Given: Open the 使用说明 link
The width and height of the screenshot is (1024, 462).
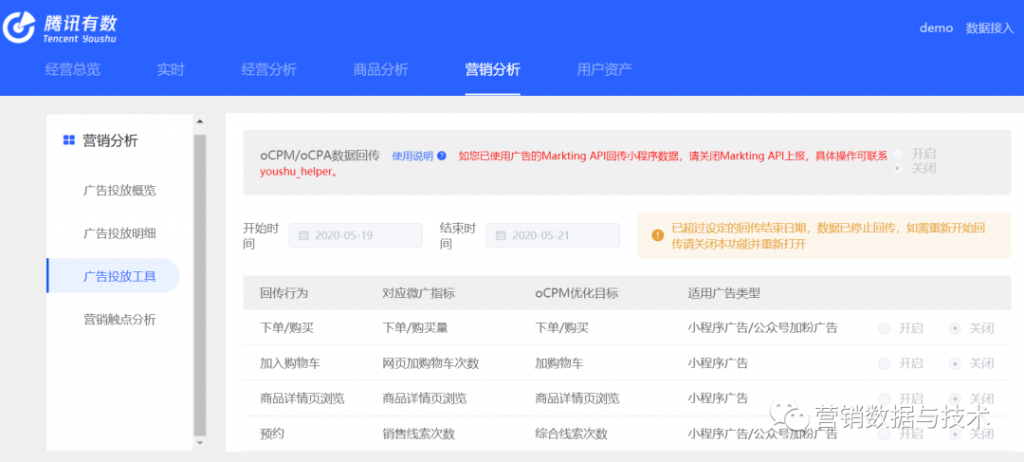Looking at the screenshot, I should click(x=412, y=156).
